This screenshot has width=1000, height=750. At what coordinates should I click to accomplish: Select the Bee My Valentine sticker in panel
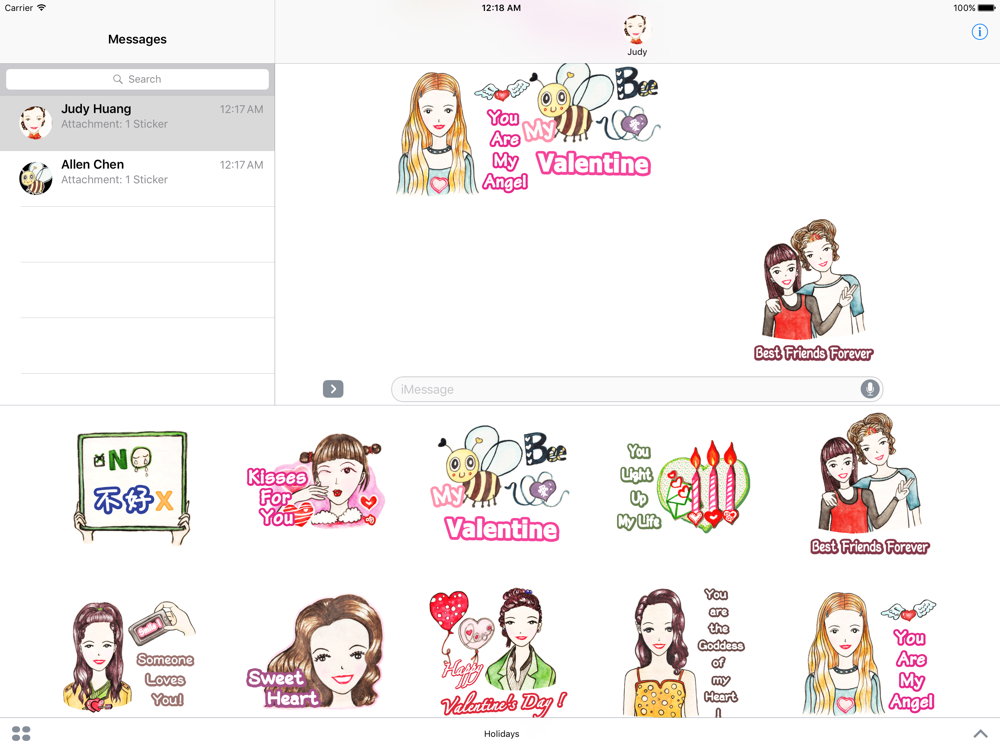click(x=501, y=484)
